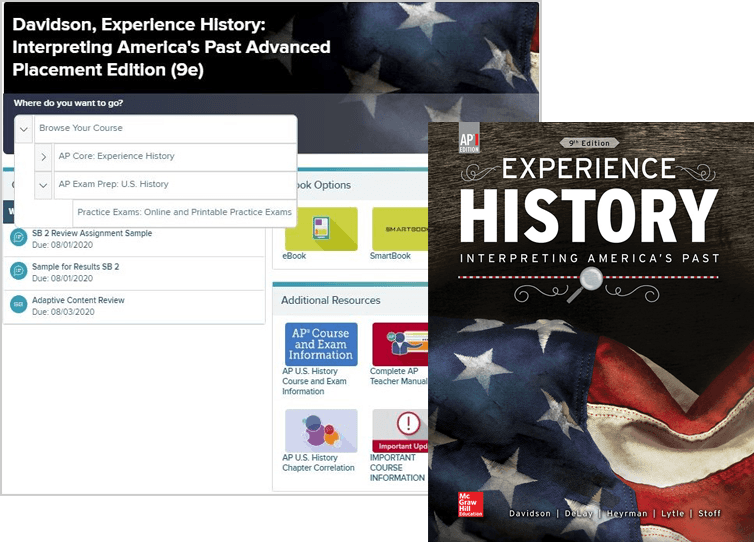Click Complete AP Teacher Manual text
754x542 pixels.
(398, 376)
